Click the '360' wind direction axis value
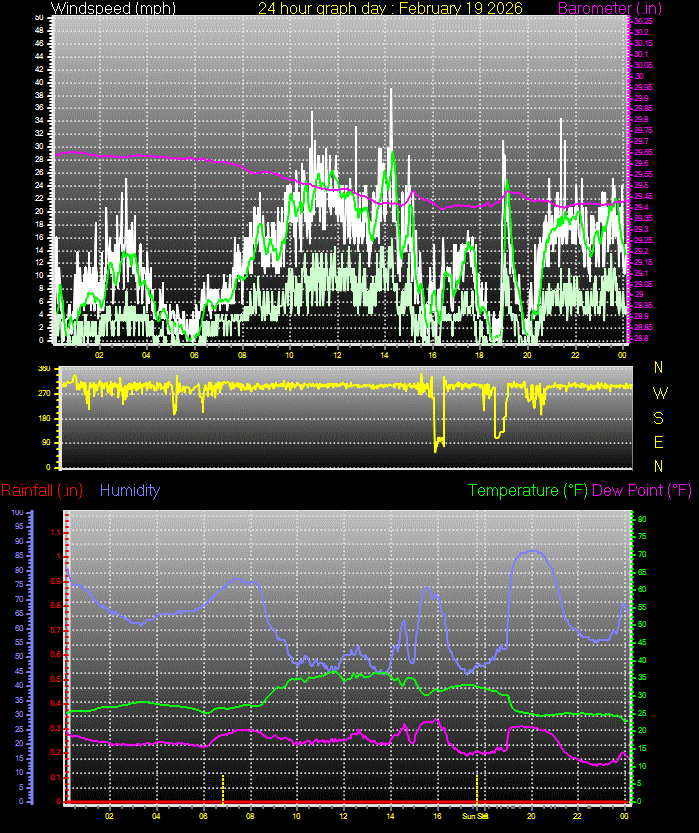This screenshot has width=699, height=833. point(45,369)
